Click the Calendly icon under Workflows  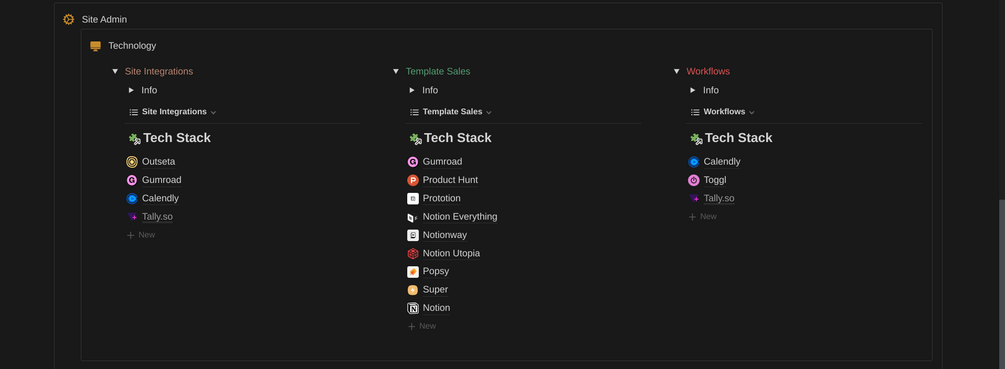tap(694, 162)
